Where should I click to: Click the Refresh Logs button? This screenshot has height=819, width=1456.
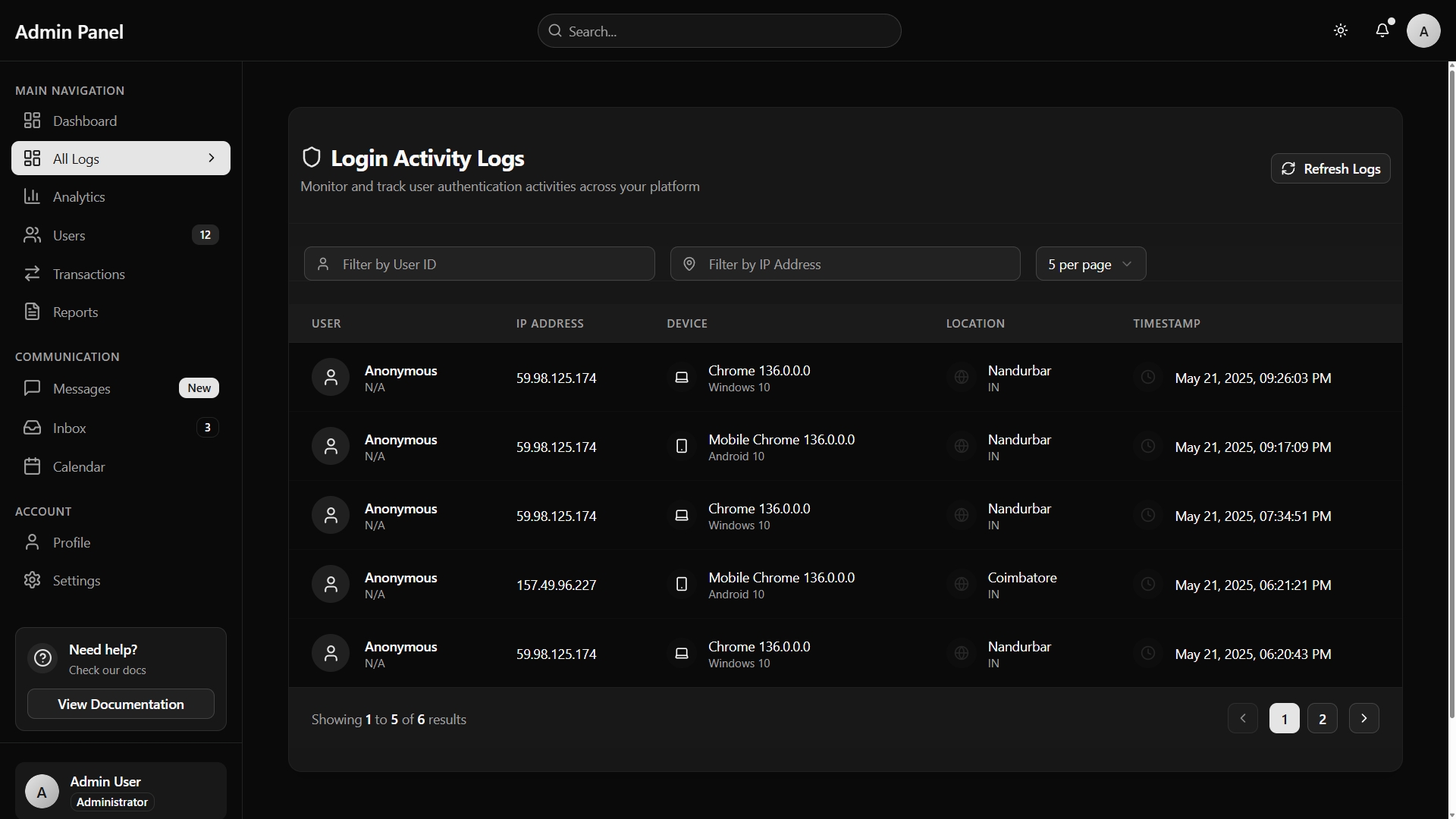(1330, 168)
